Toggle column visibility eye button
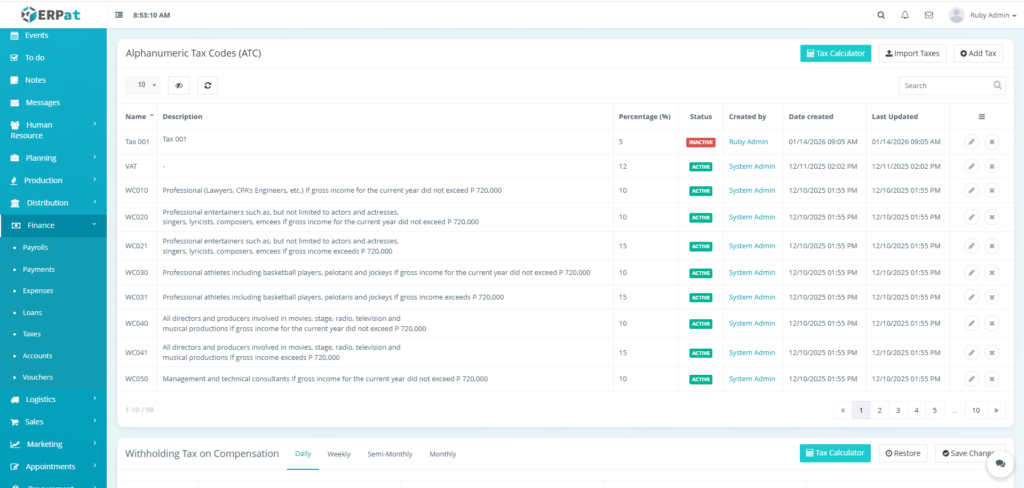1024x488 pixels. [x=178, y=86]
